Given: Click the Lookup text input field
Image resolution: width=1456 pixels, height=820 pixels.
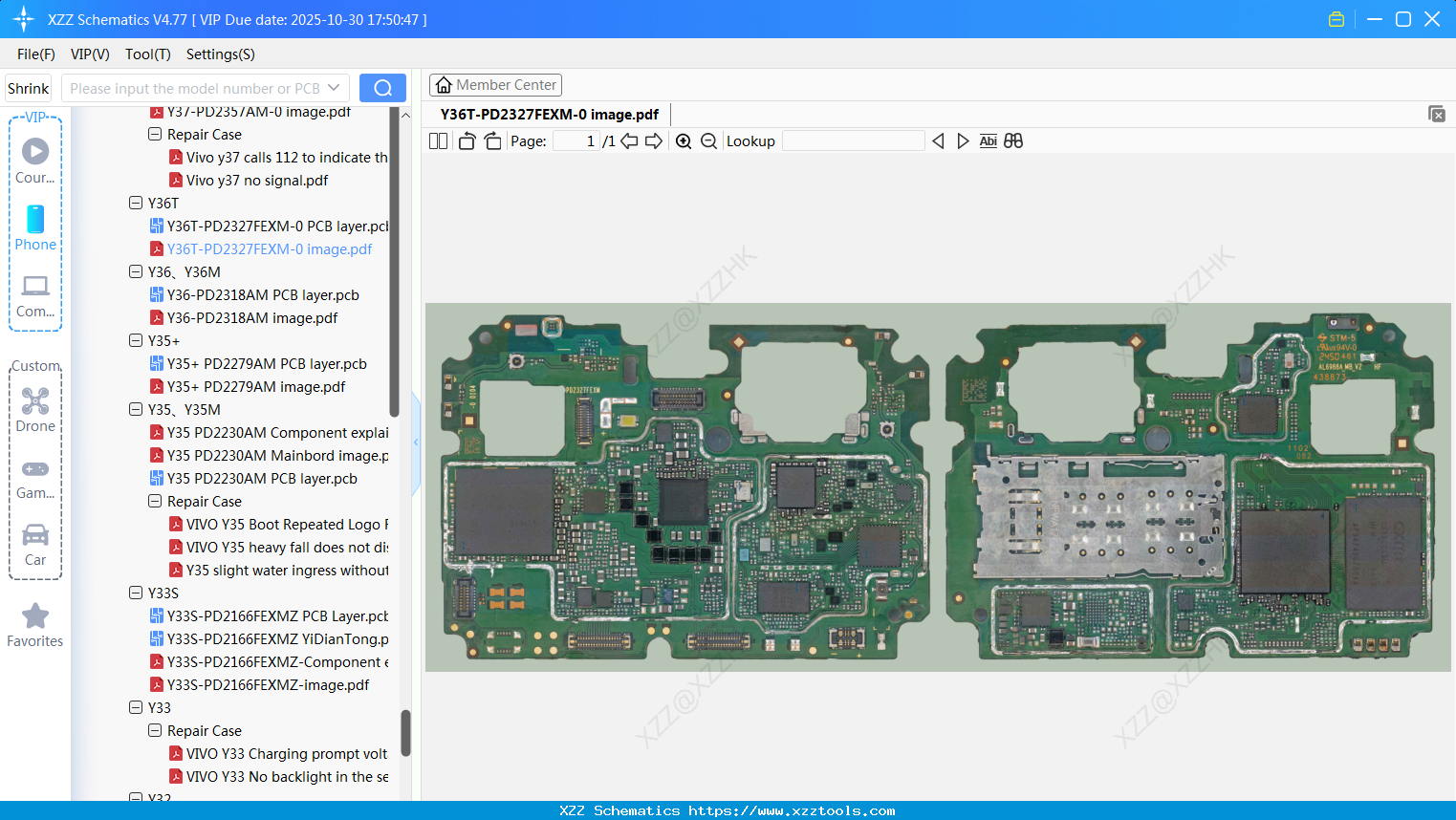Looking at the screenshot, I should (x=853, y=140).
